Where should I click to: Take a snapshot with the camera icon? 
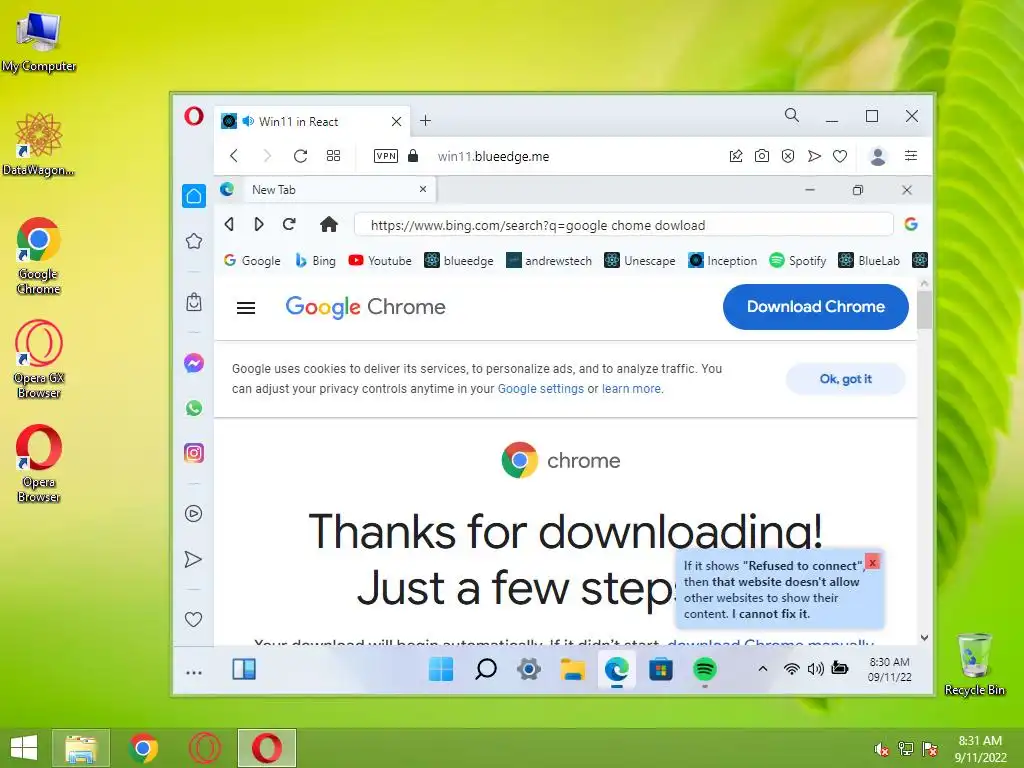761,155
